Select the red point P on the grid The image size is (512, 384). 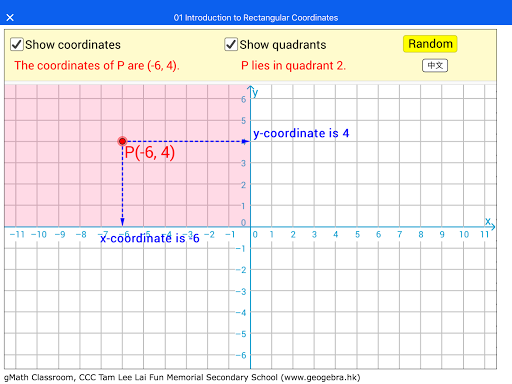[122, 141]
